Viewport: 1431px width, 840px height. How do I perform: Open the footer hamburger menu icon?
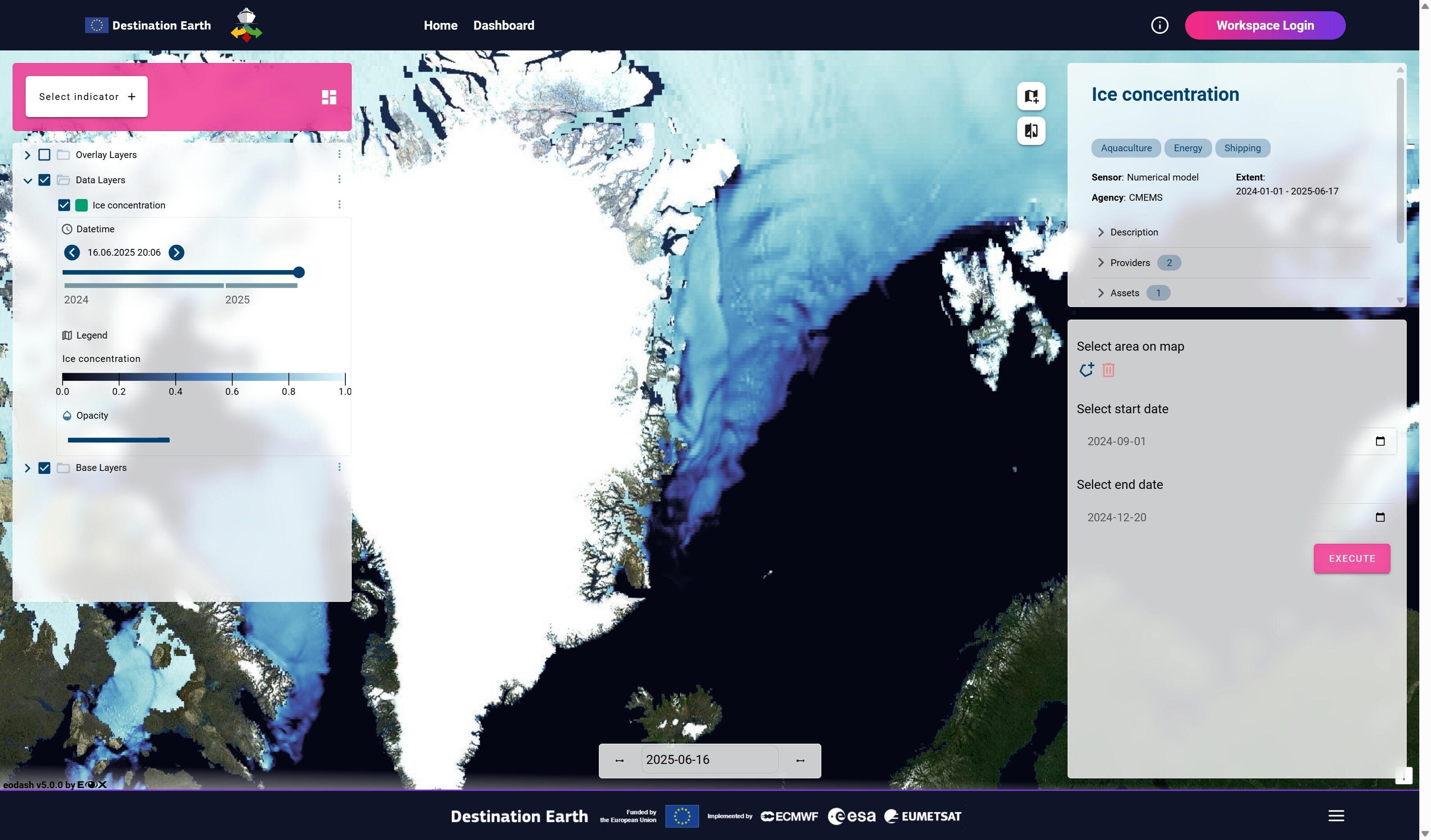(x=1336, y=816)
